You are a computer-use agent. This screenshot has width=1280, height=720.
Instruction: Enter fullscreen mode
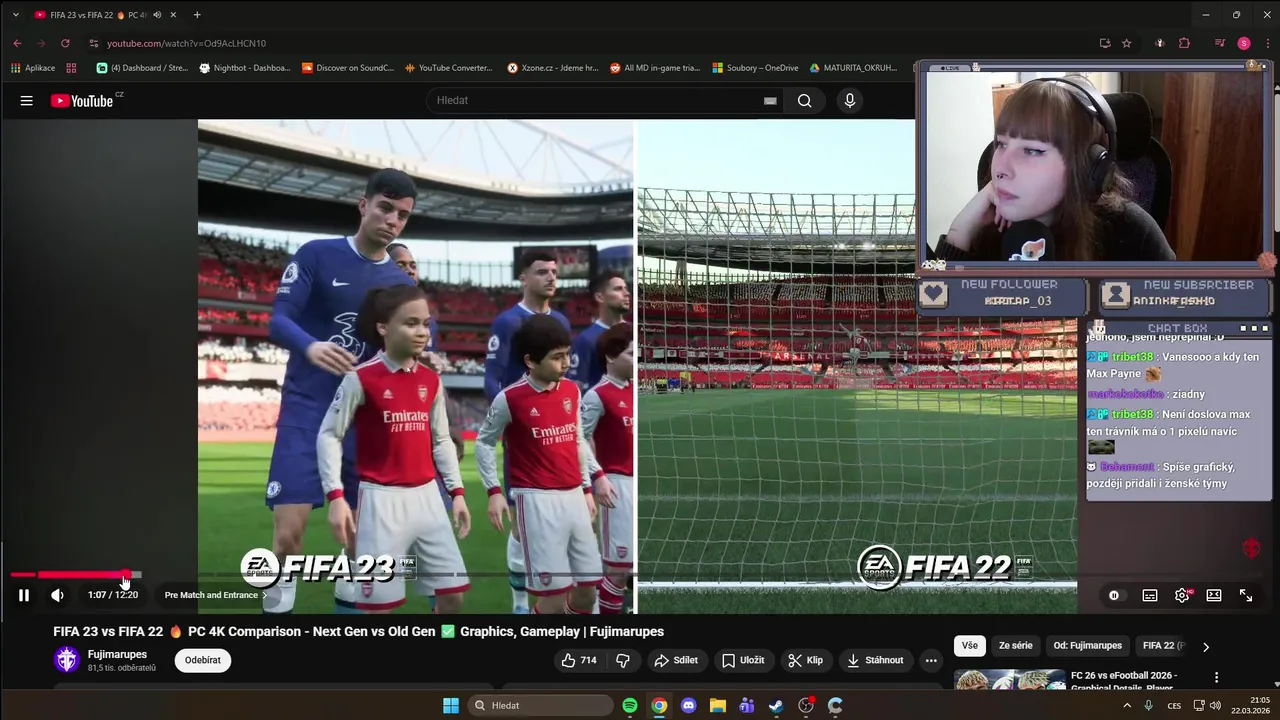coord(1246,595)
